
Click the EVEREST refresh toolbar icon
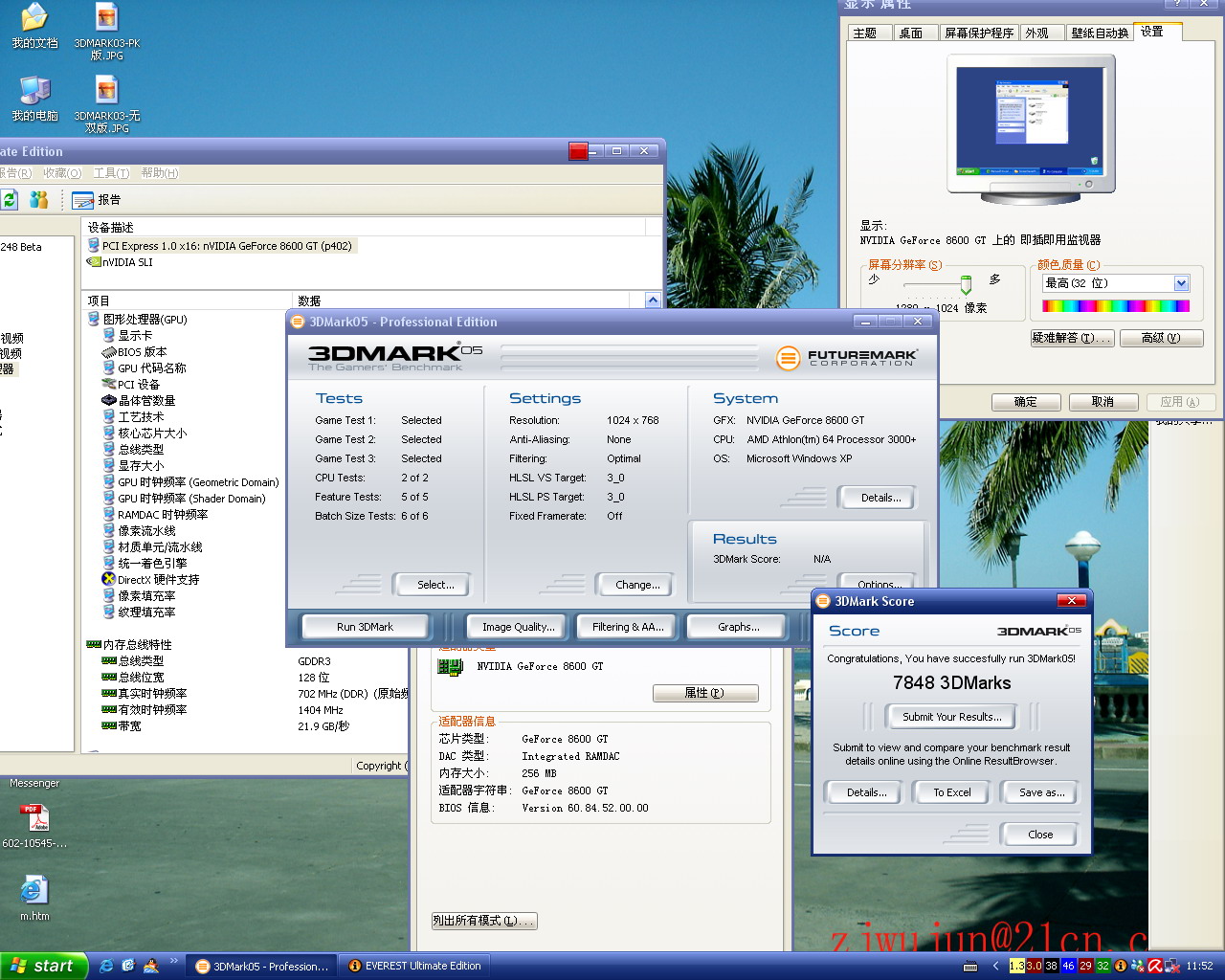9,199
